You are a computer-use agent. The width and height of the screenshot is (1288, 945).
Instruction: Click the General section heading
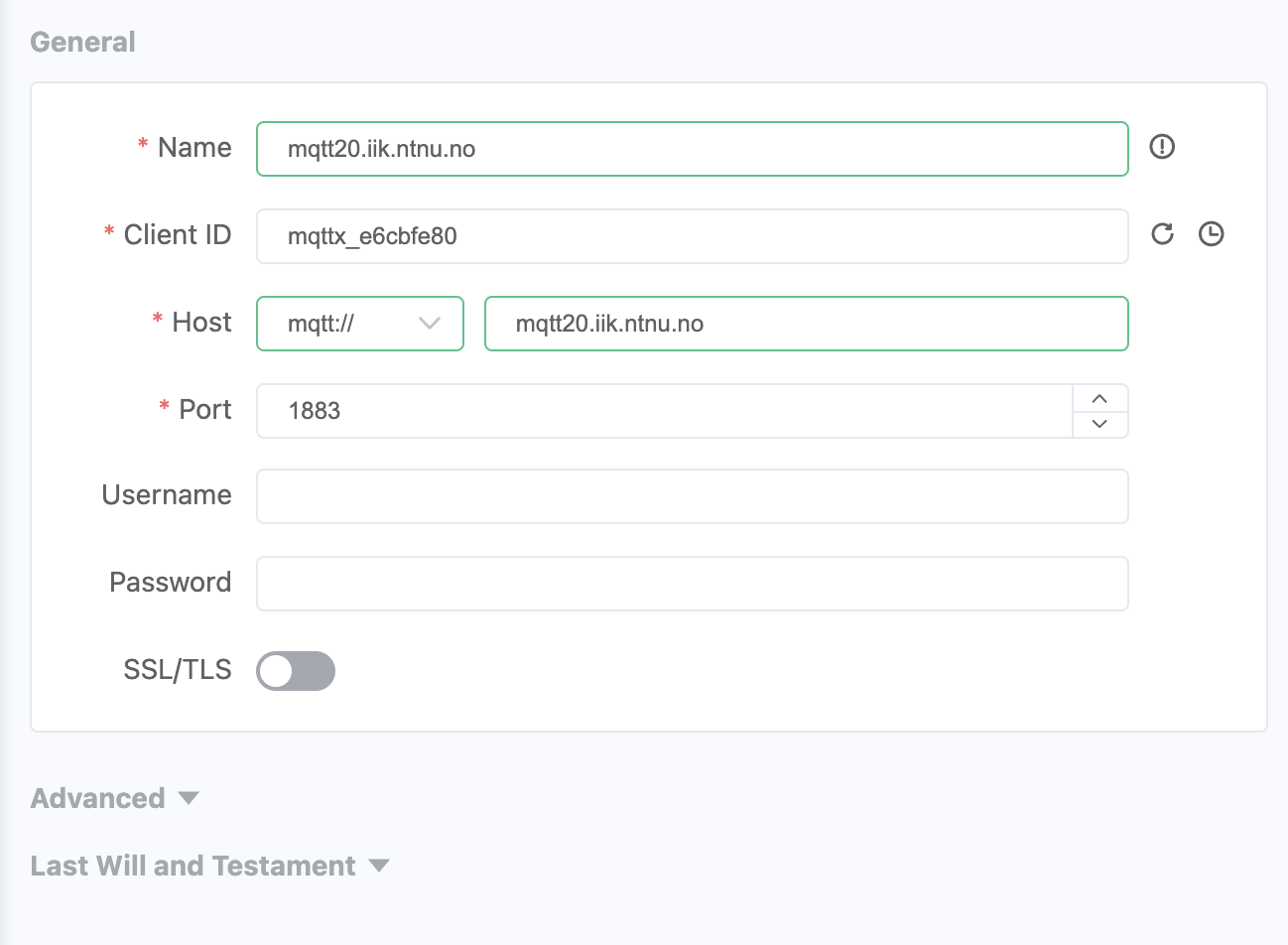click(82, 42)
